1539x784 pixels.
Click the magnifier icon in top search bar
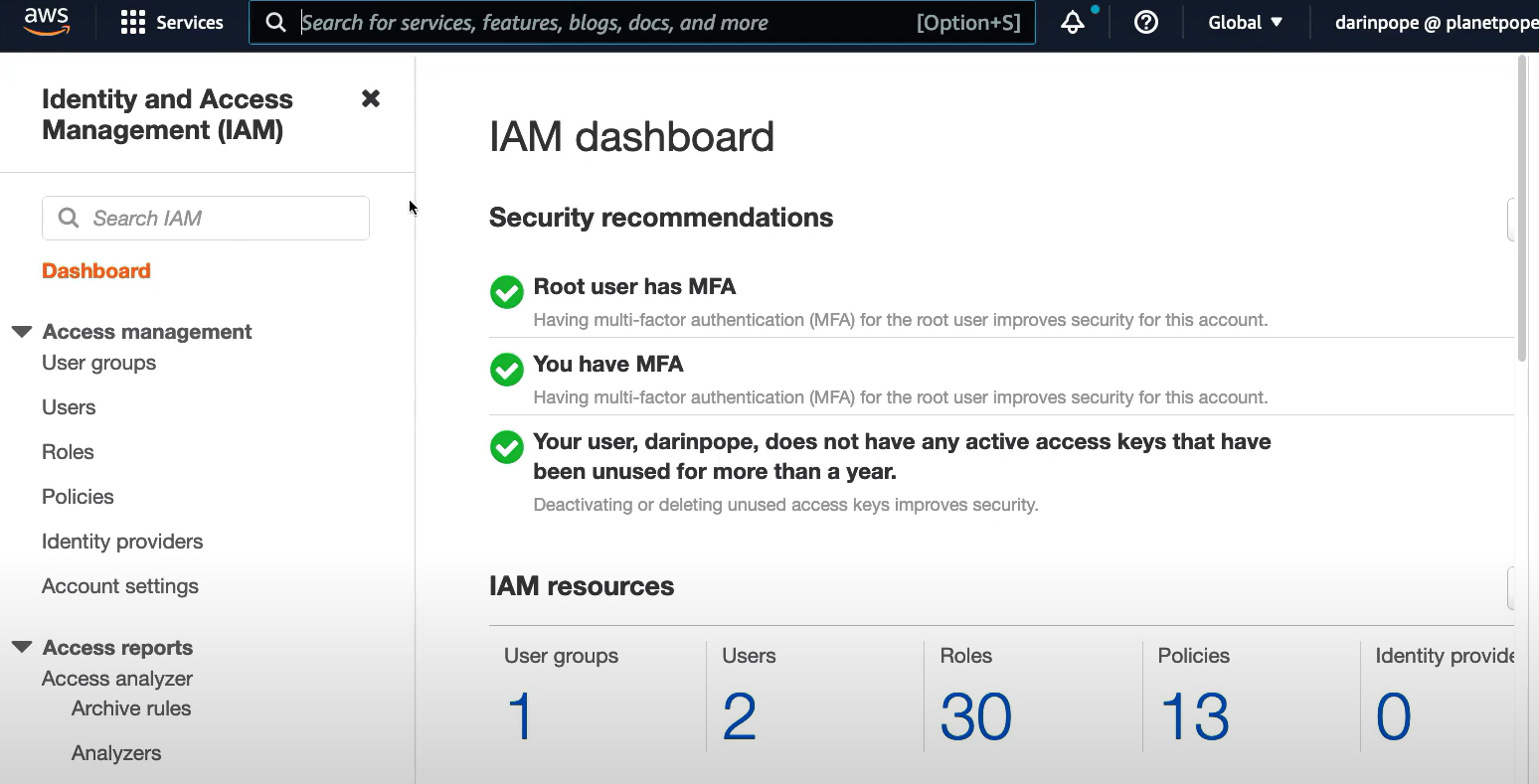click(x=276, y=23)
